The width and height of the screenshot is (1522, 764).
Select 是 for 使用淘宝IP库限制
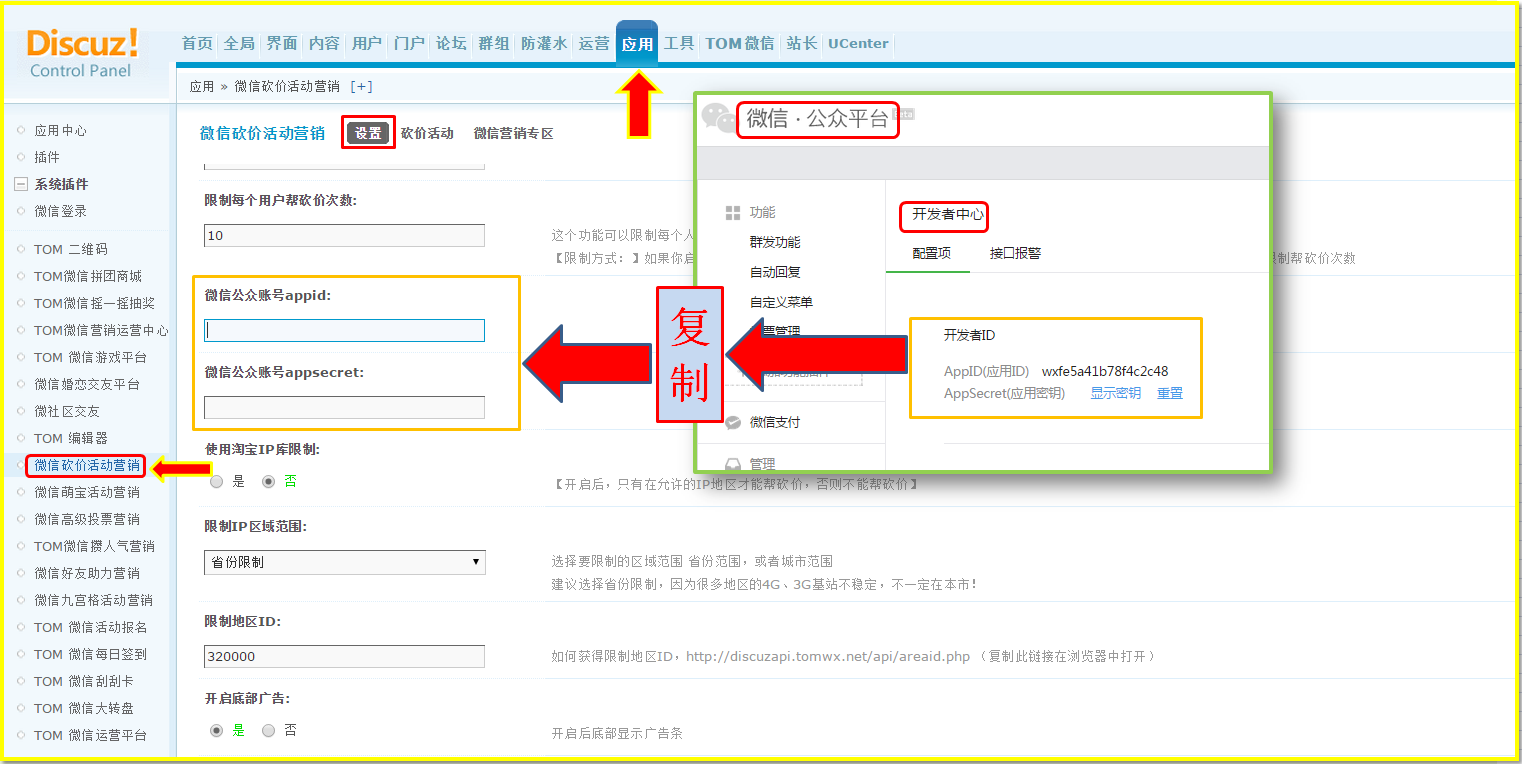[217, 481]
